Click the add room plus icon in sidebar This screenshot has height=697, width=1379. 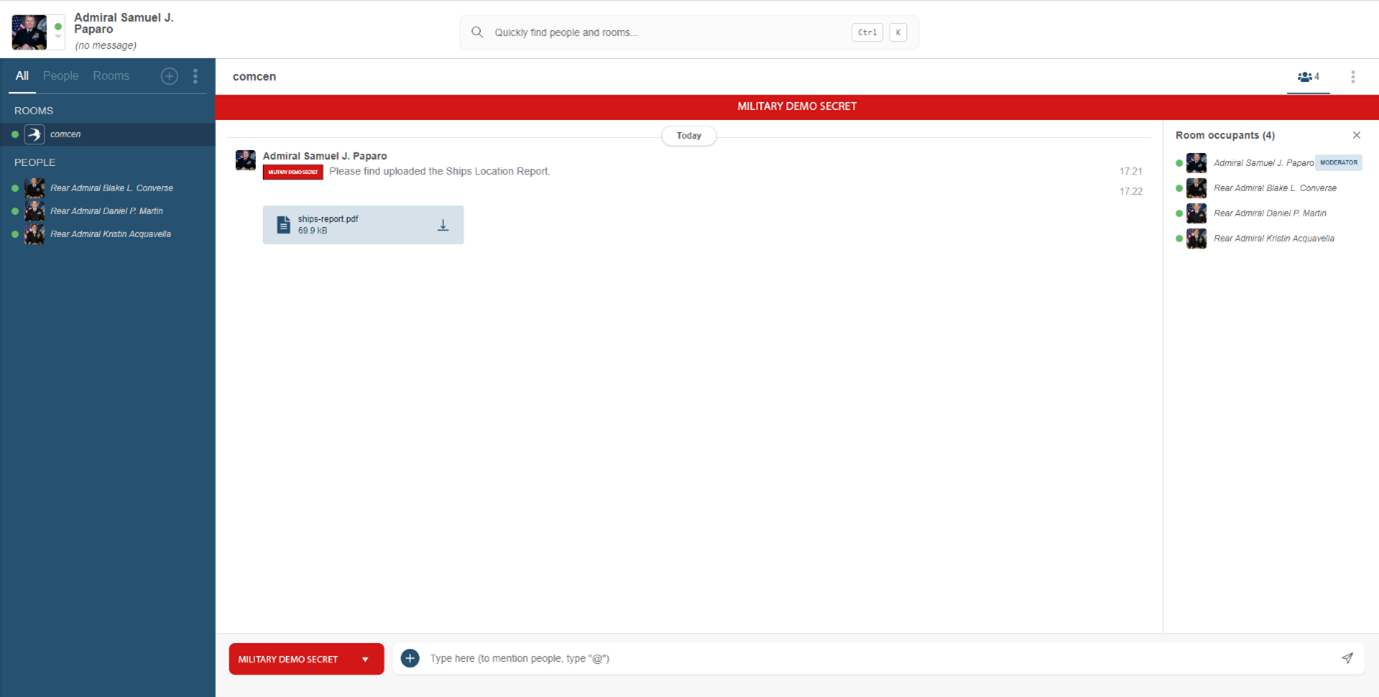point(169,76)
